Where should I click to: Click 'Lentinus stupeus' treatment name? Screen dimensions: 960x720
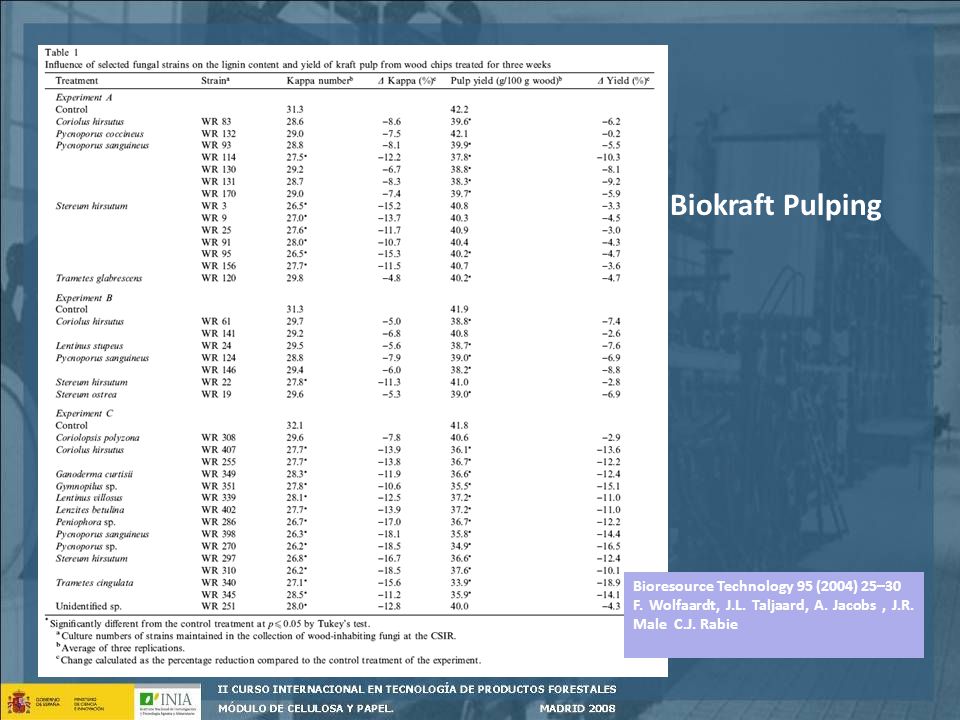pyautogui.click(x=89, y=346)
